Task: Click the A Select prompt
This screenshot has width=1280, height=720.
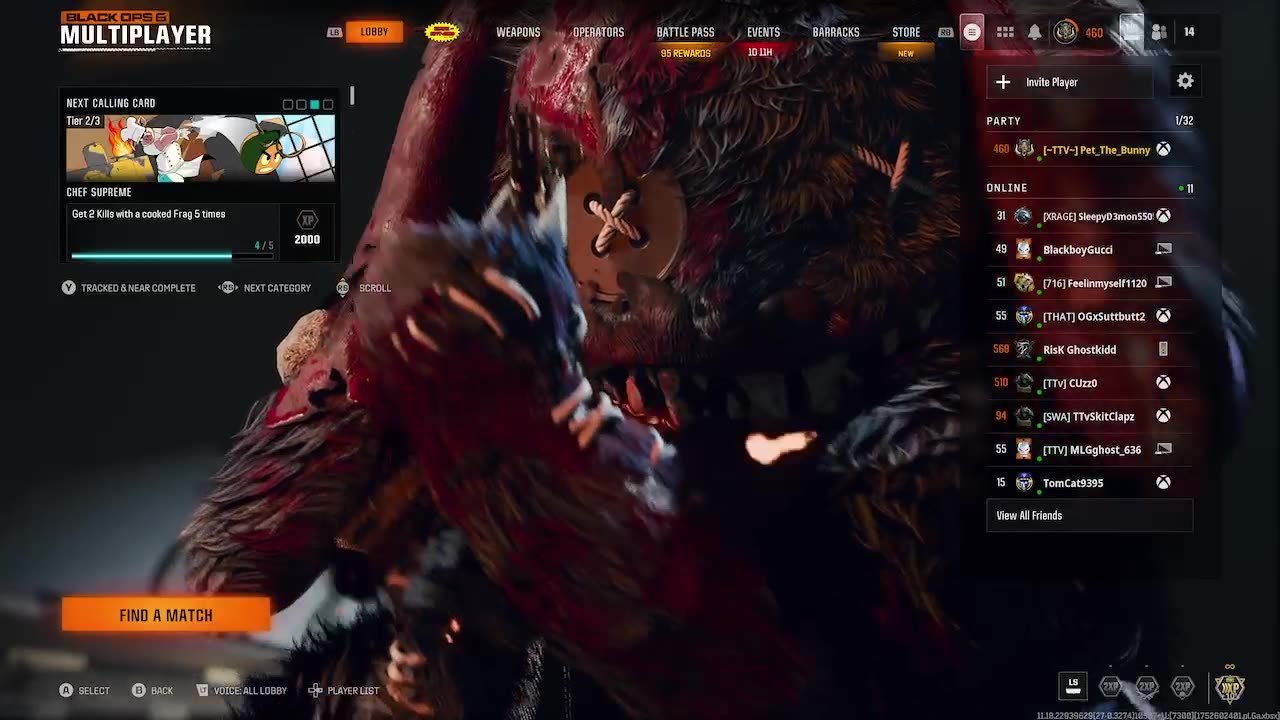Action: coord(85,690)
